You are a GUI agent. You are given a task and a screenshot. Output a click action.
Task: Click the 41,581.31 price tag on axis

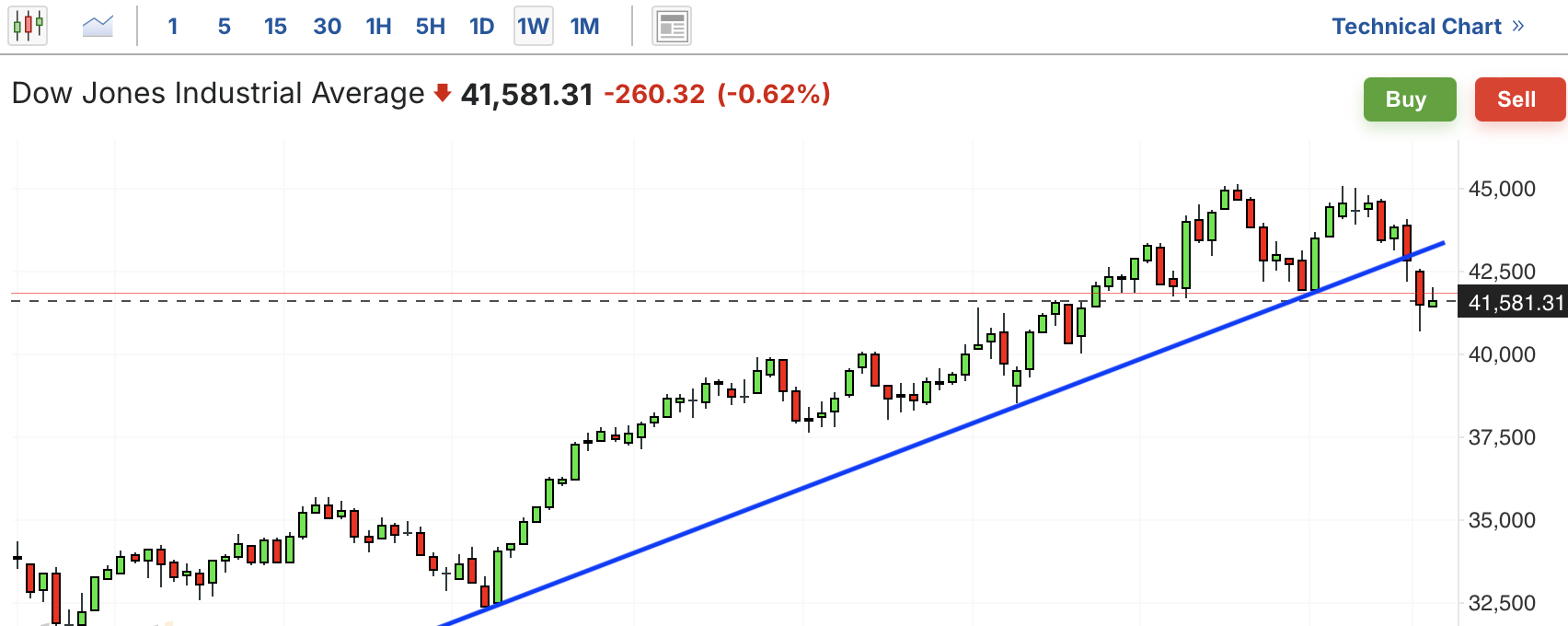click(1515, 303)
